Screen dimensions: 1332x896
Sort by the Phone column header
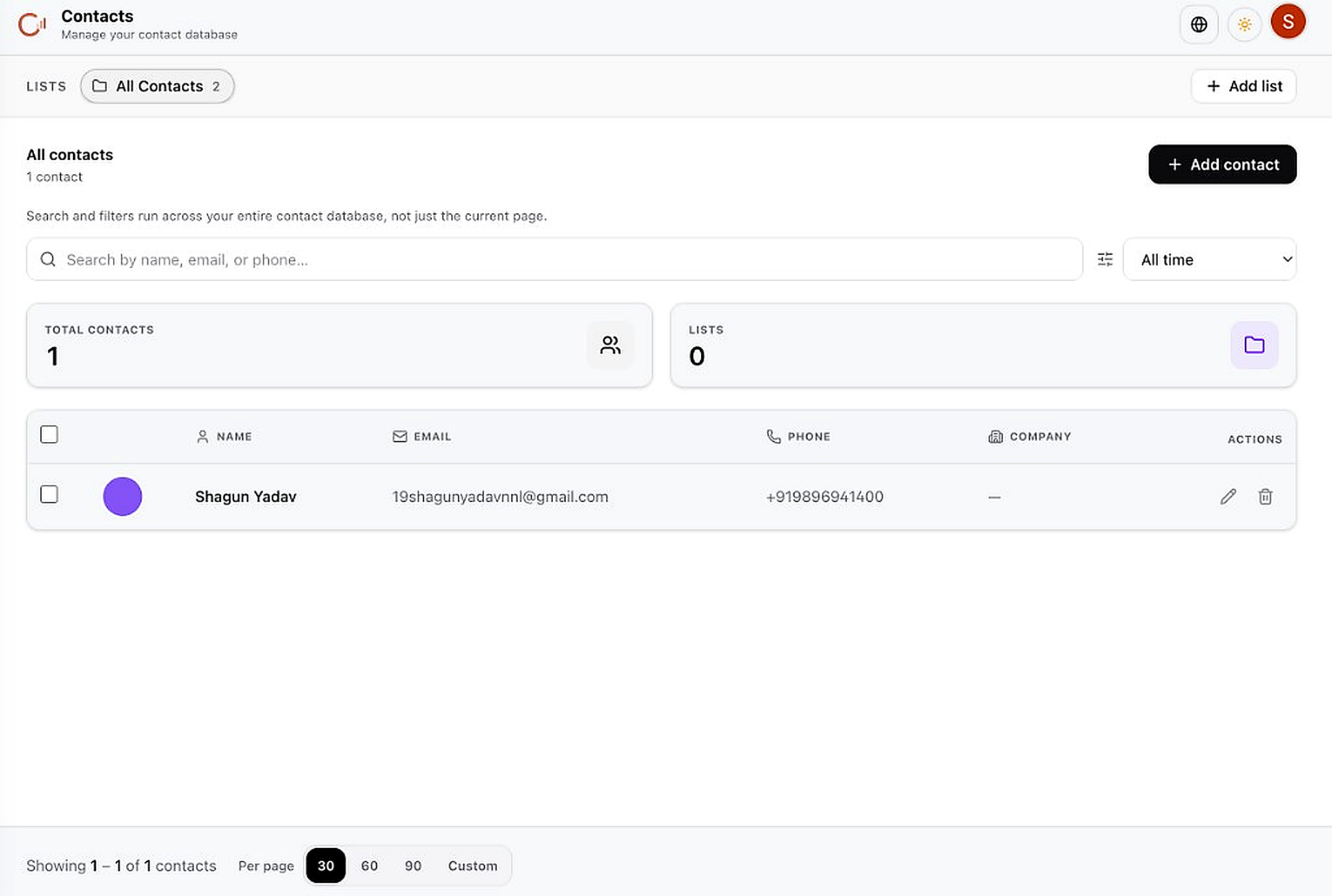[x=798, y=436]
